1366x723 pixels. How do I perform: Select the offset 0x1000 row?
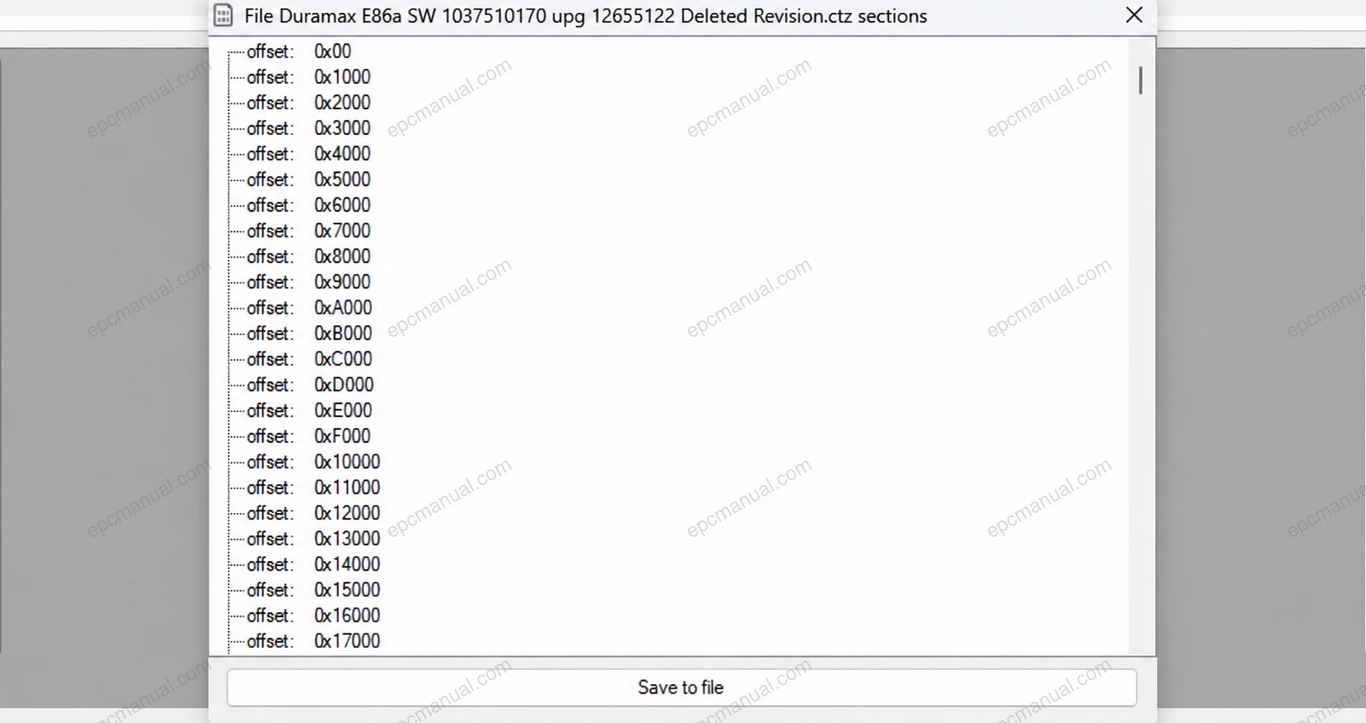tap(308, 77)
